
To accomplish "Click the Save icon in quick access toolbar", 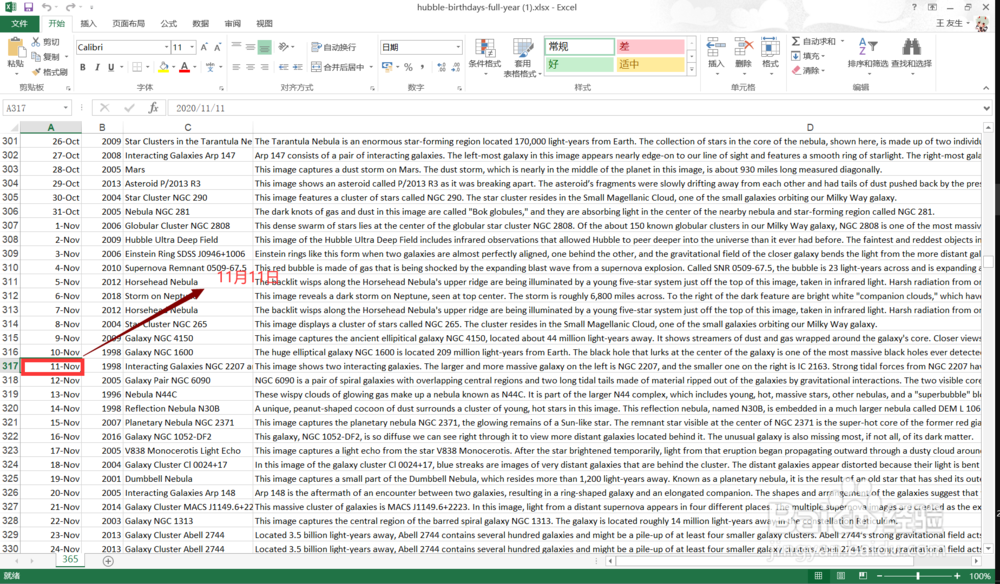I will click(x=28, y=7).
